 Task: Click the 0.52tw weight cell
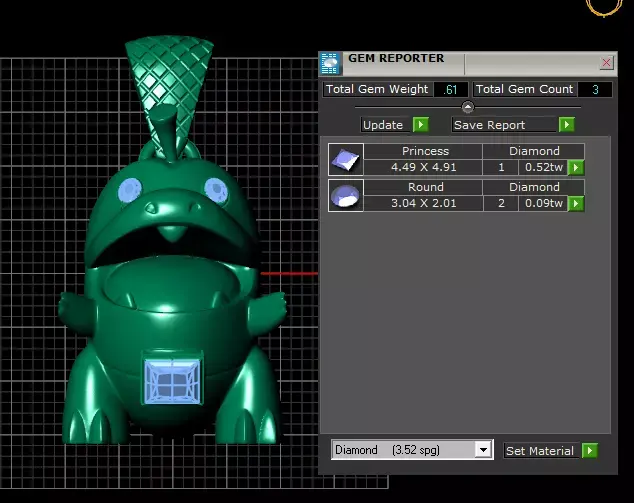point(543,167)
